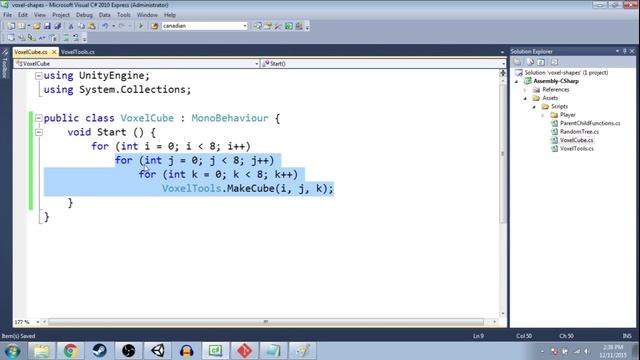Switch to the VoxelTools.cs tab
640x360 pixels.
tap(78, 52)
